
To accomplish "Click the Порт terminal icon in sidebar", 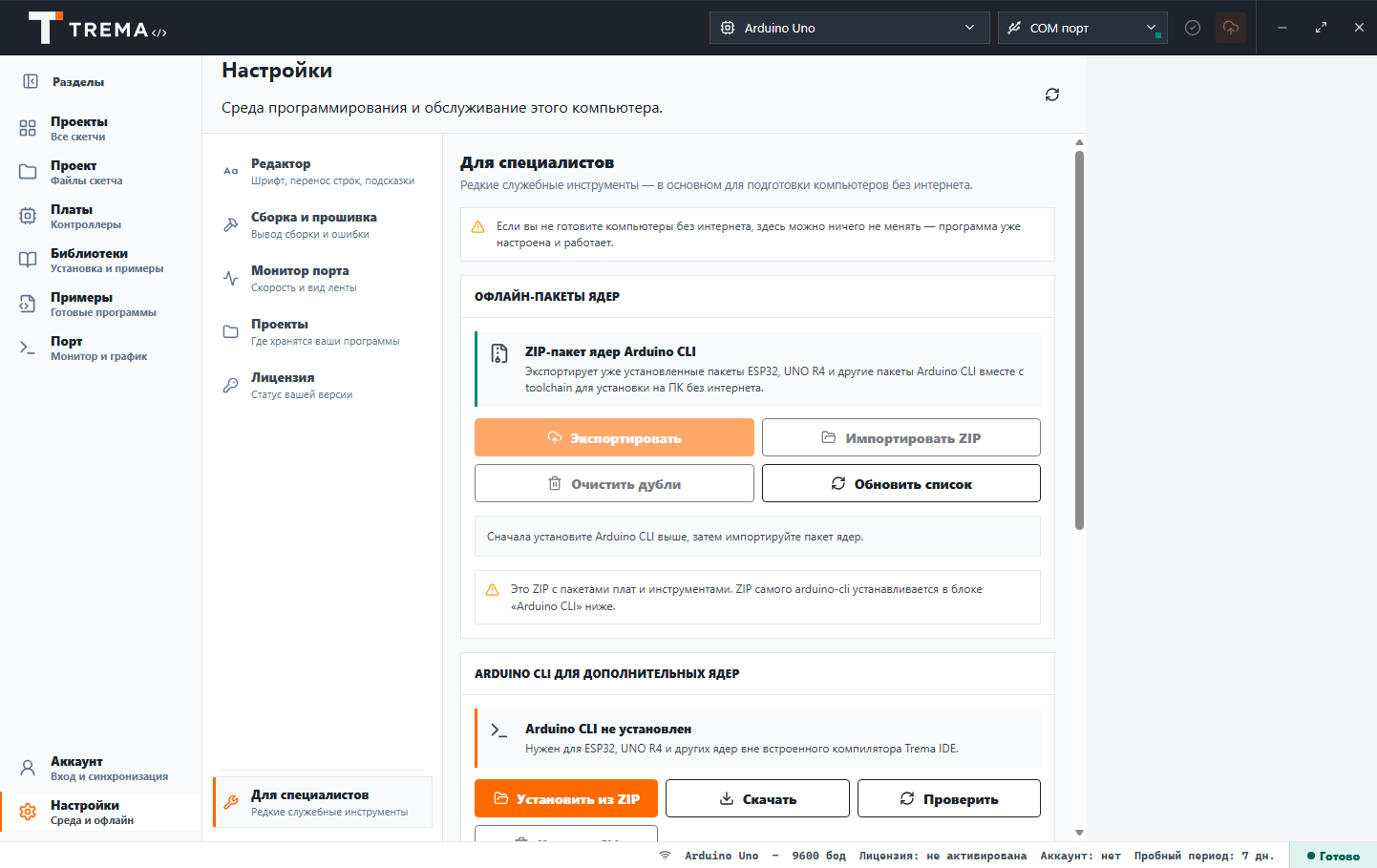I will (x=28, y=348).
